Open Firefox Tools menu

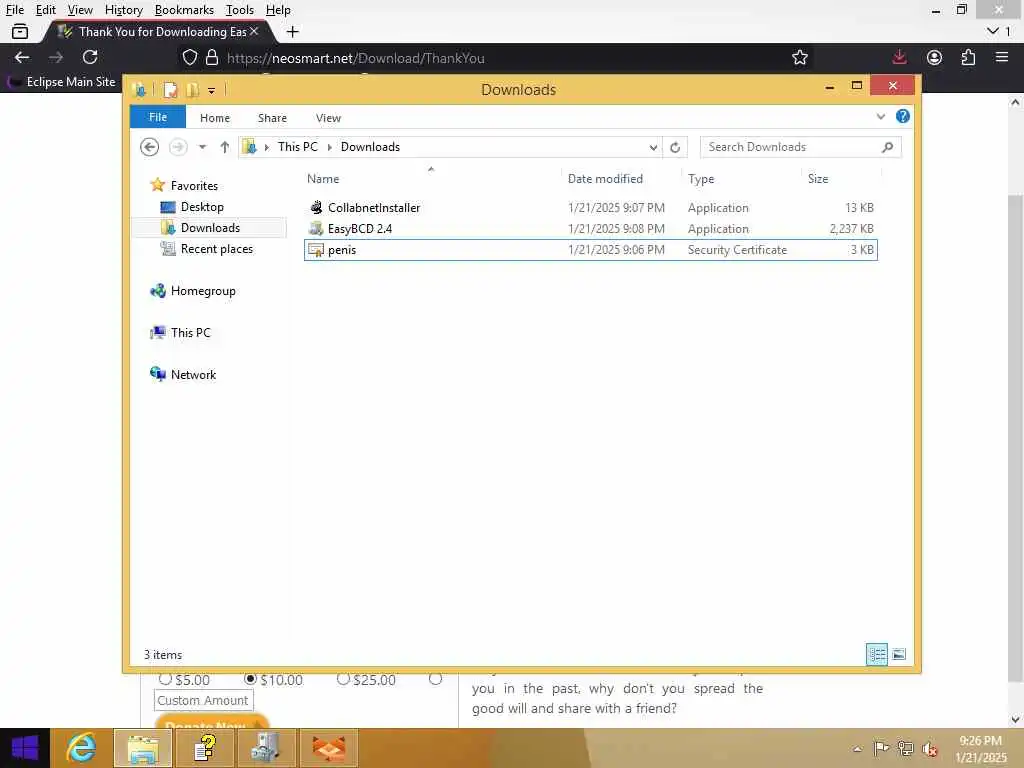240,10
